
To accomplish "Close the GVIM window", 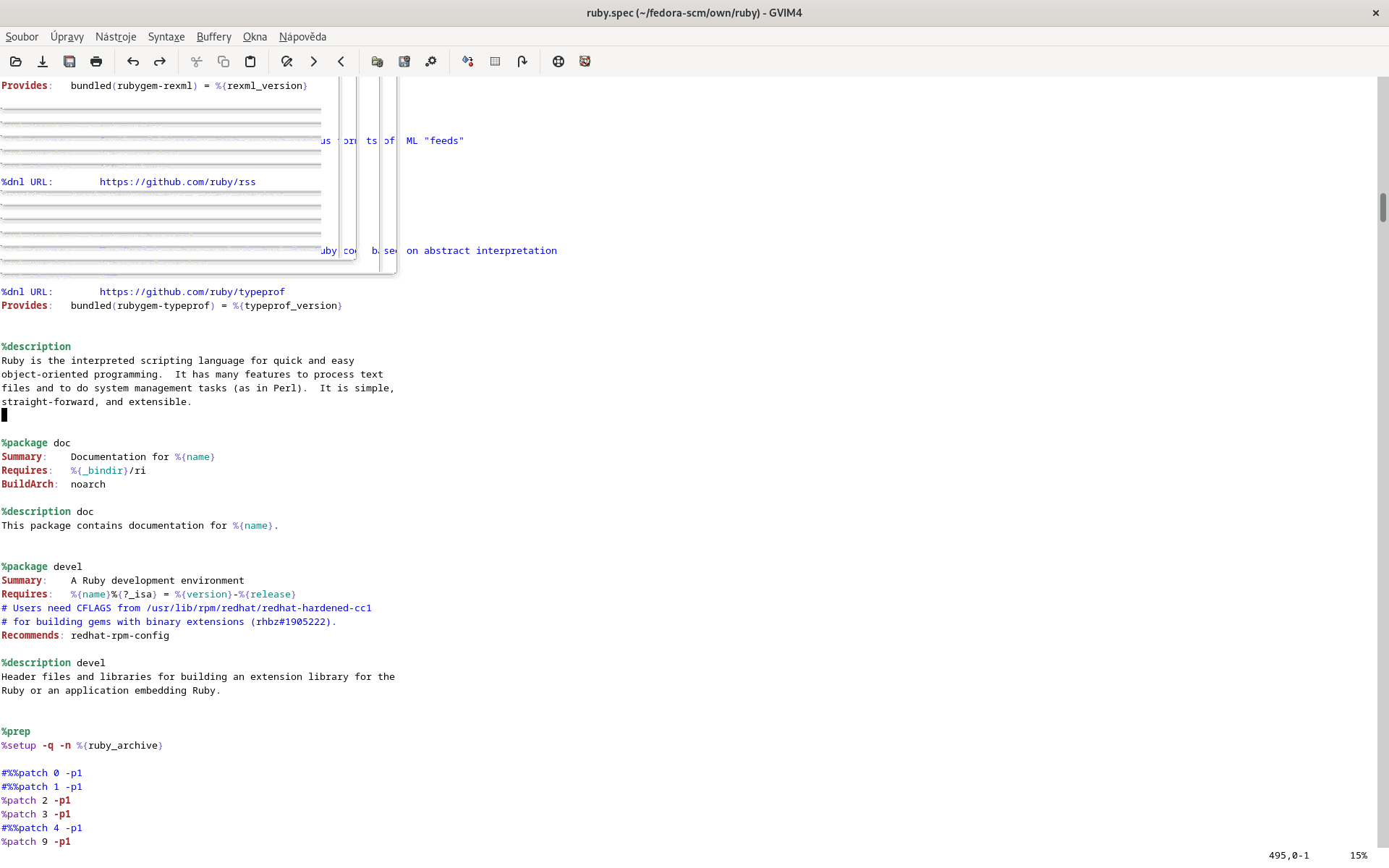I will click(x=1375, y=13).
